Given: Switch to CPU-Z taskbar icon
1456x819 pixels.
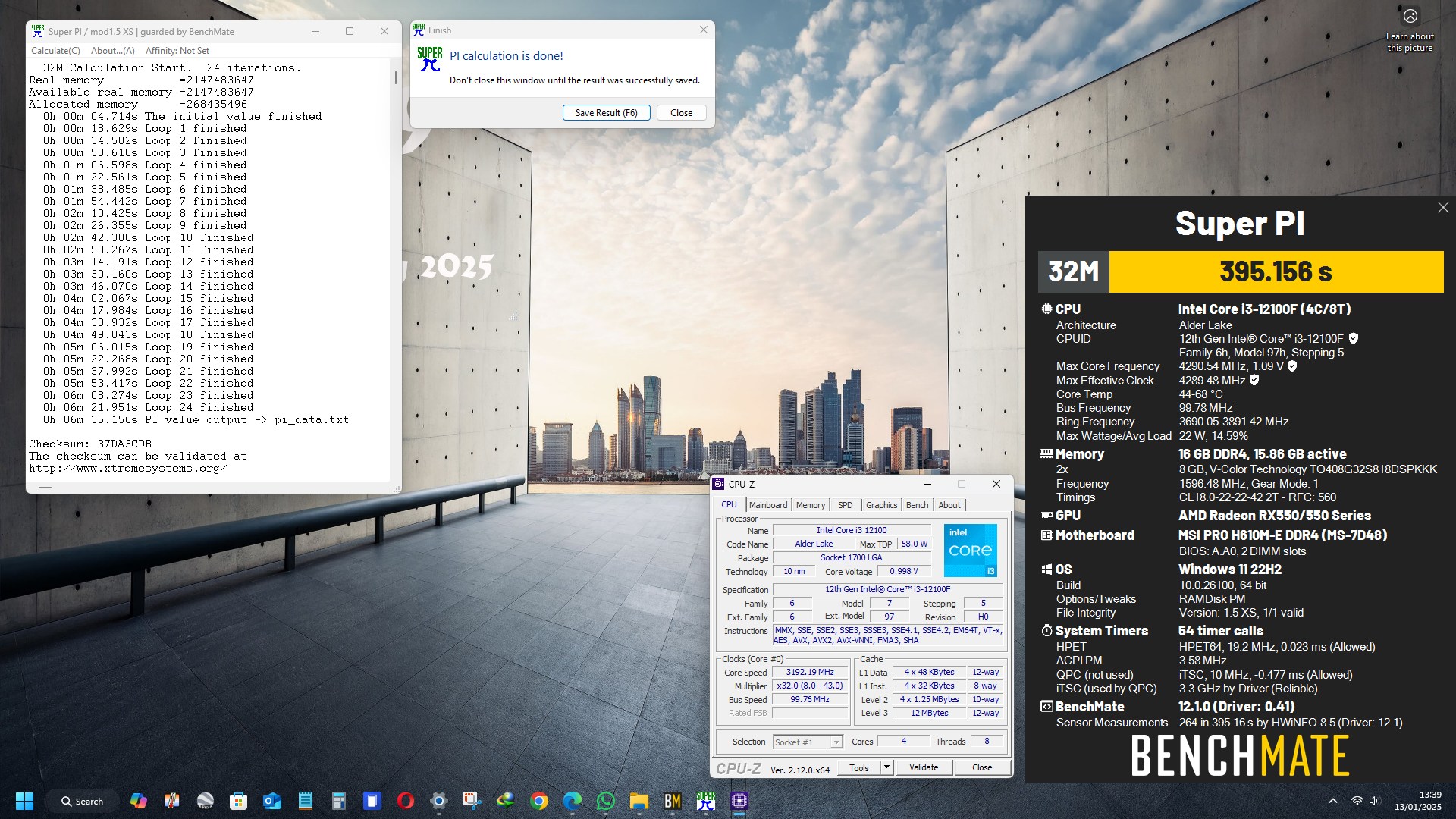Looking at the screenshot, I should pyautogui.click(x=739, y=801).
